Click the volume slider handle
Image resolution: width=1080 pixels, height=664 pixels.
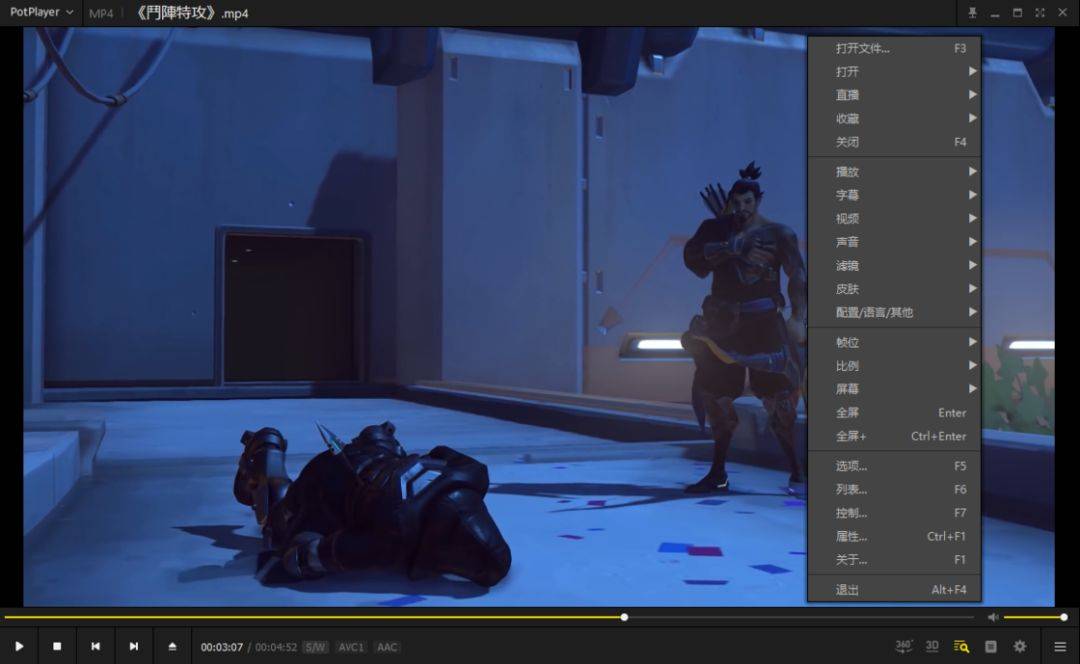pos(1064,617)
